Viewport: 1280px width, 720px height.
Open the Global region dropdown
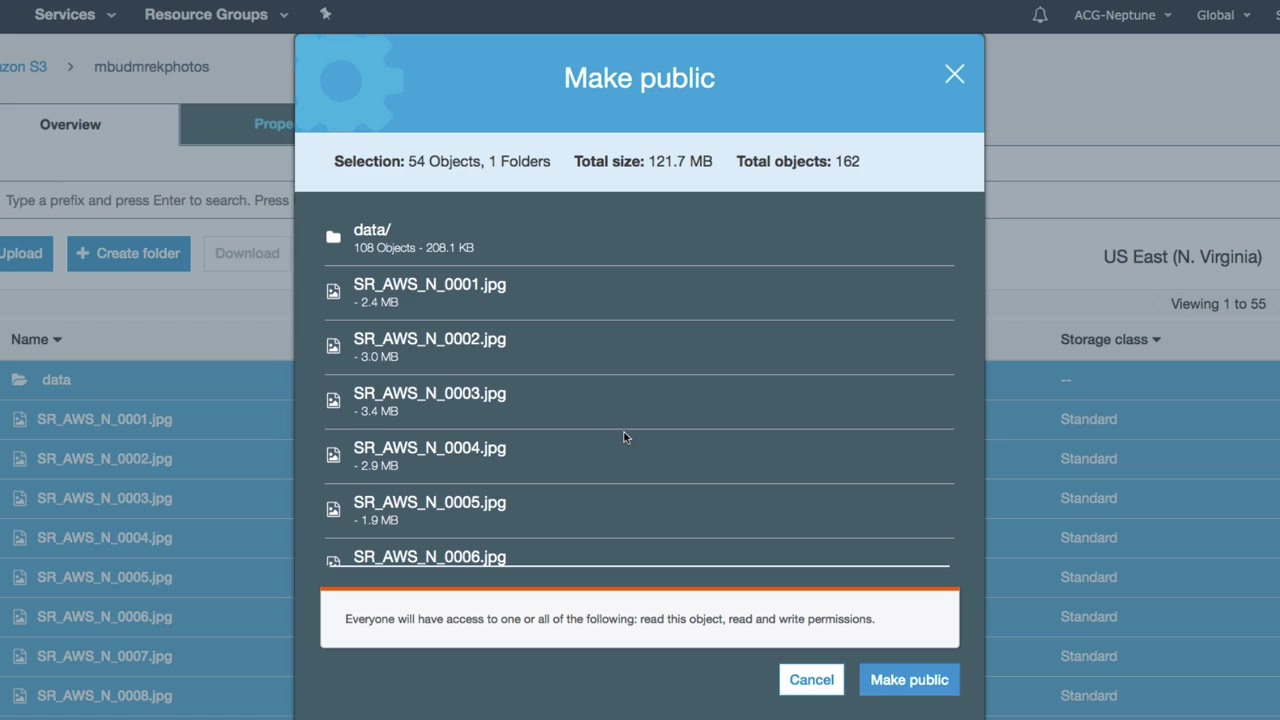coord(1224,15)
